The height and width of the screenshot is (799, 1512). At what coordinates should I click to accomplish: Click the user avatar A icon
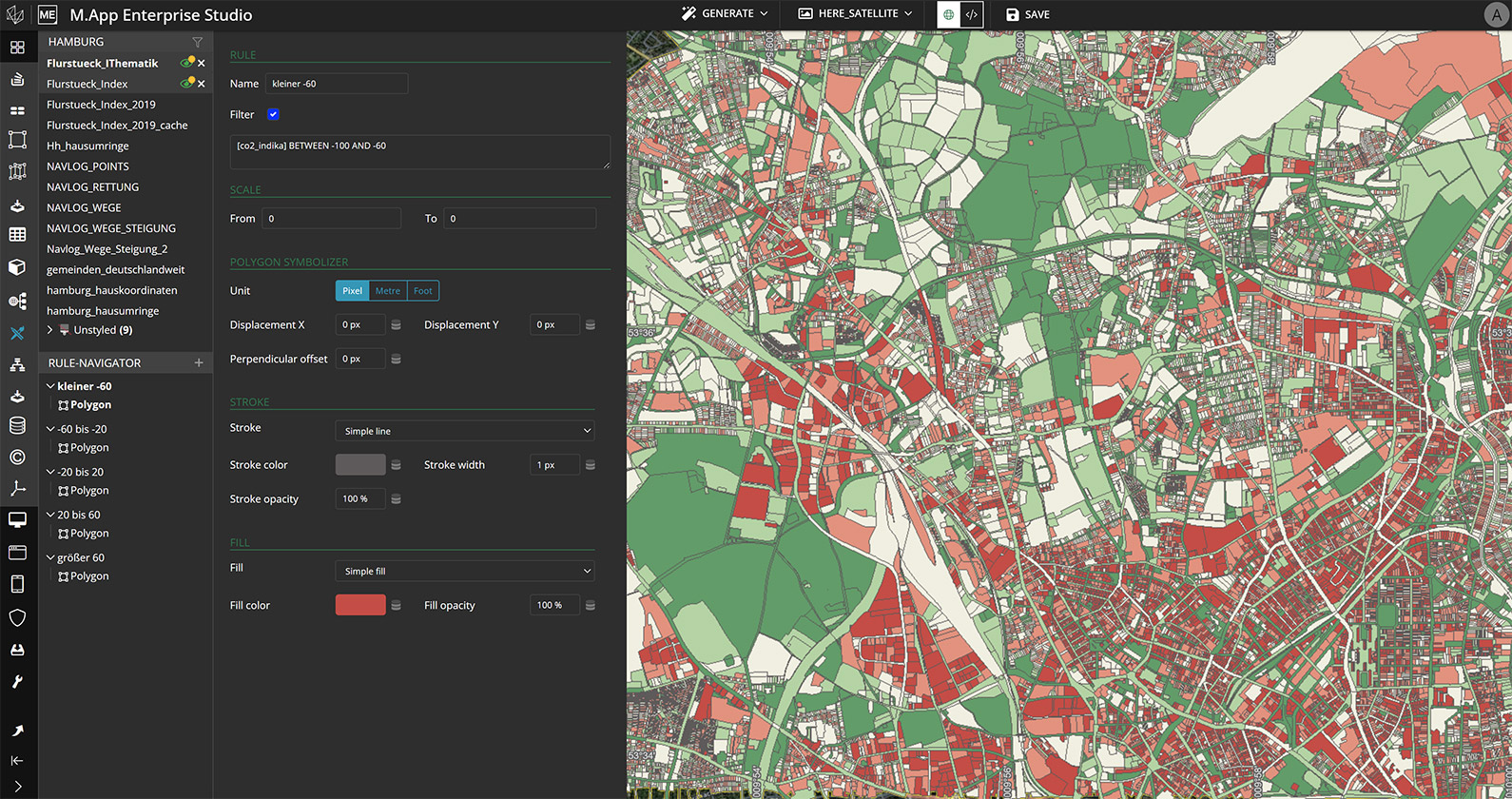point(1495,14)
